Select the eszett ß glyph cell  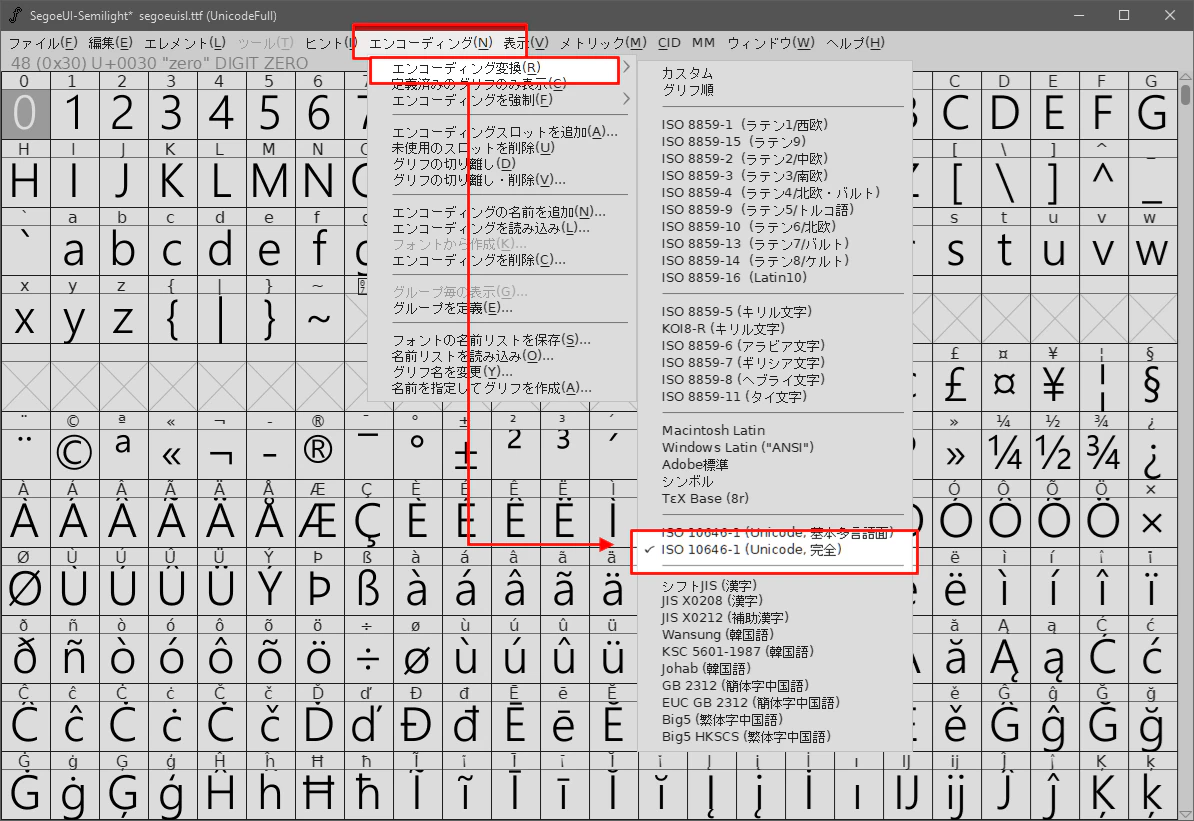tap(367, 590)
